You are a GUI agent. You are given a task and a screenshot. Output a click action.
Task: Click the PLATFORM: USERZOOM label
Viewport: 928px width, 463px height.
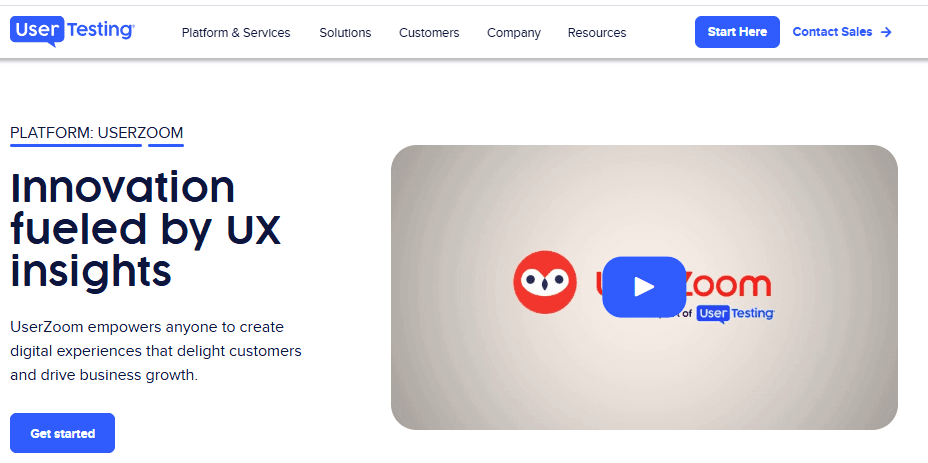(x=97, y=133)
